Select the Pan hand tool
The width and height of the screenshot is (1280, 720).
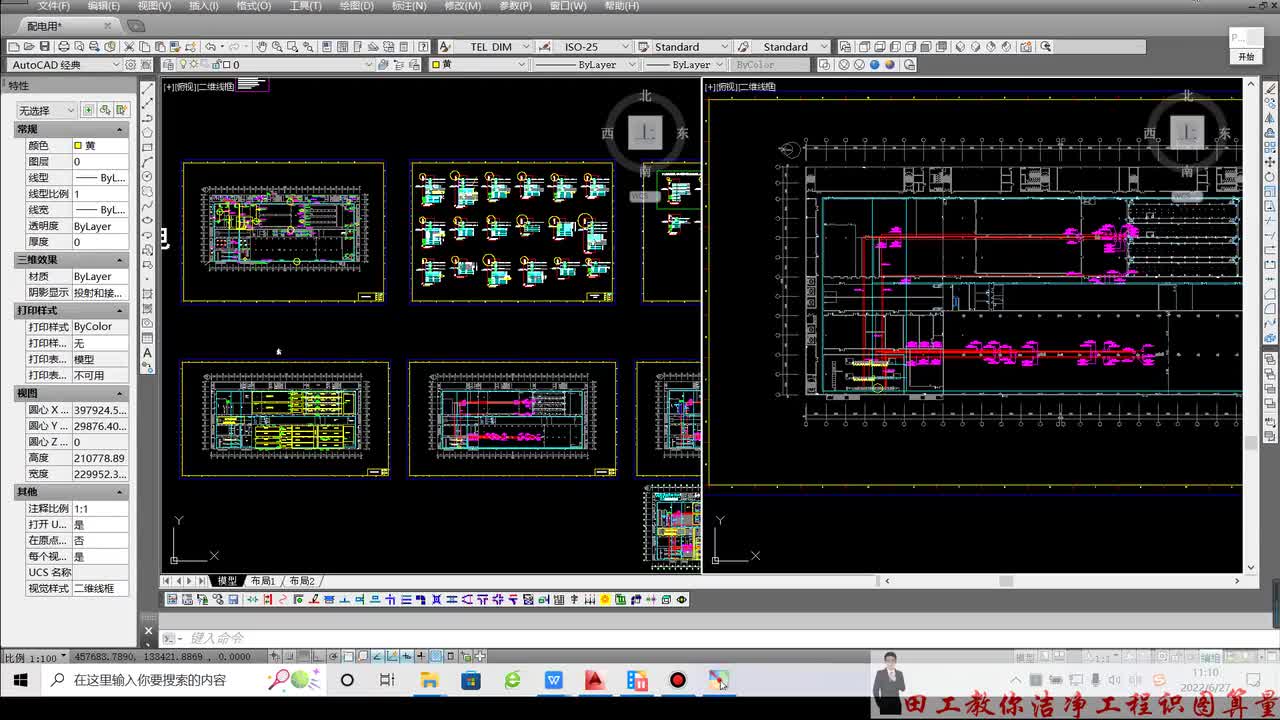click(x=262, y=46)
